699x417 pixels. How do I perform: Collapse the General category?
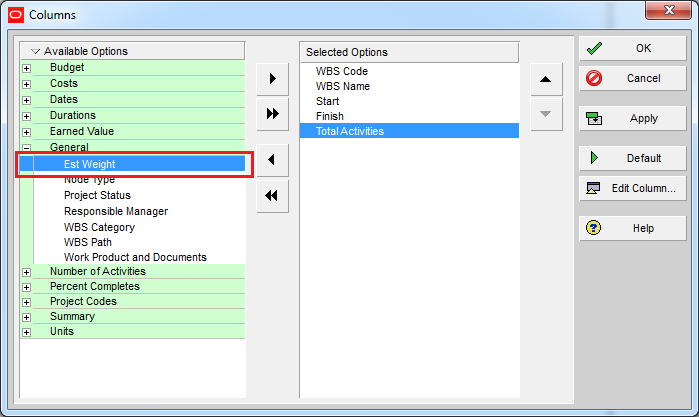point(27,148)
